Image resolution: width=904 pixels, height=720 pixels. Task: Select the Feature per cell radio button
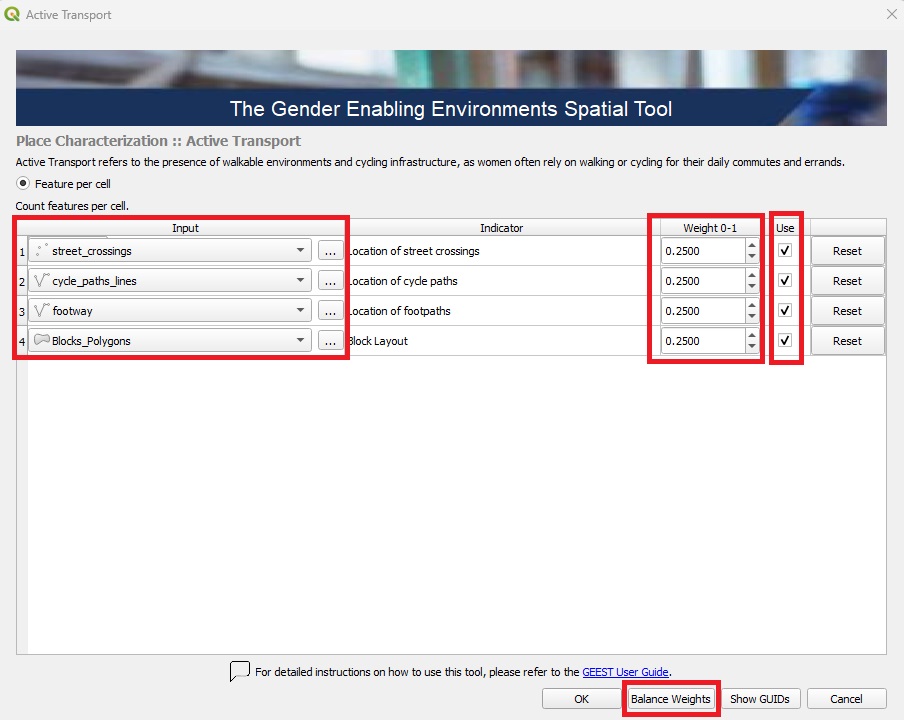click(x=22, y=184)
